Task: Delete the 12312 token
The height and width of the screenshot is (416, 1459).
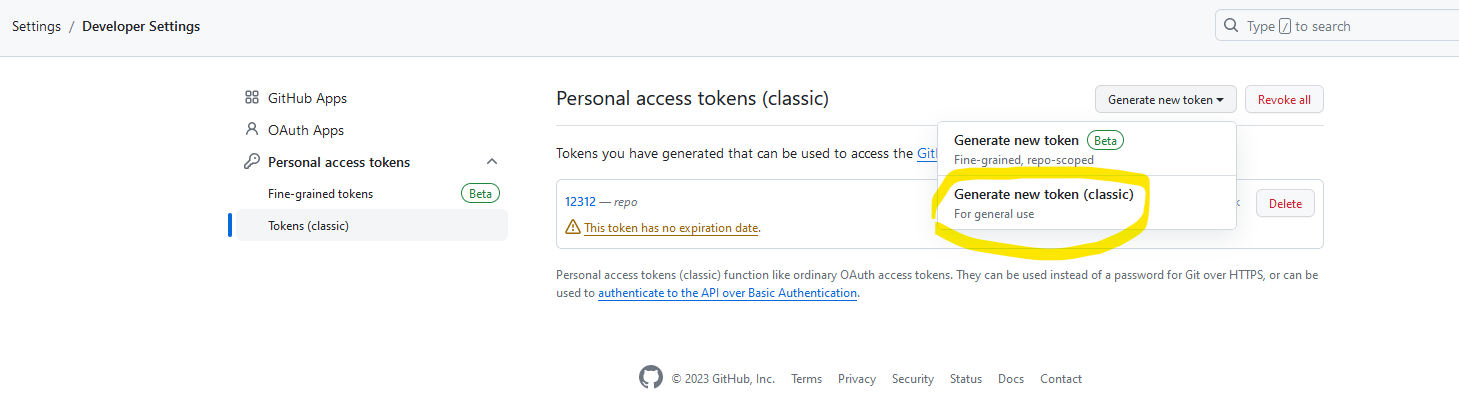Action: pos(1285,203)
